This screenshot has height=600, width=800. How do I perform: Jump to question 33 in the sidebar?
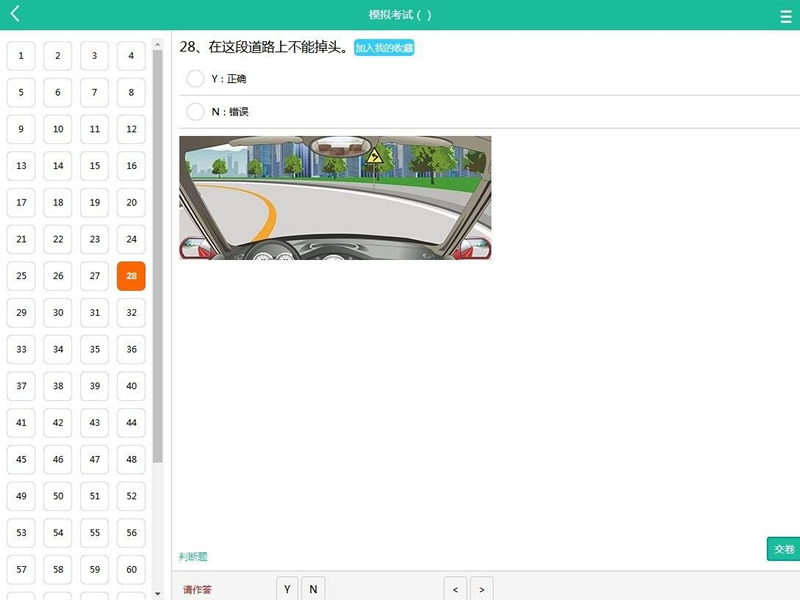point(21,349)
